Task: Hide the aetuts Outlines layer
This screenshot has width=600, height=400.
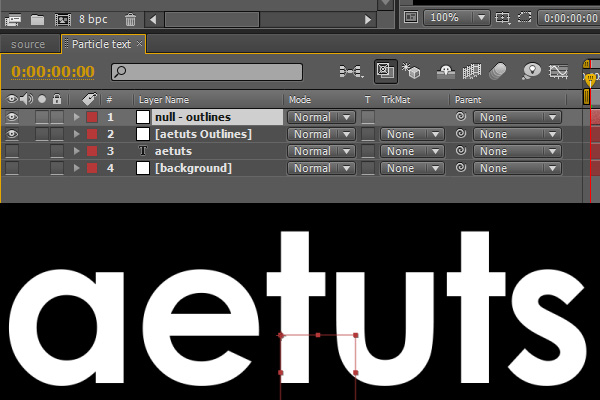Action: pyautogui.click(x=12, y=134)
